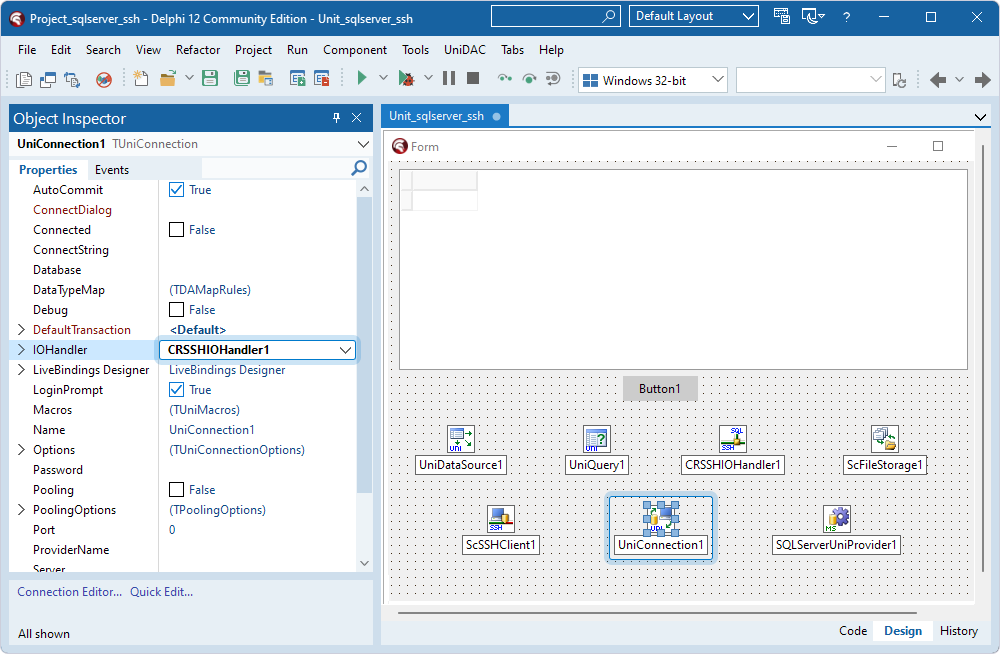Select the UniQuery1 component
The width and height of the screenshot is (1000, 654).
[x=596, y=438]
